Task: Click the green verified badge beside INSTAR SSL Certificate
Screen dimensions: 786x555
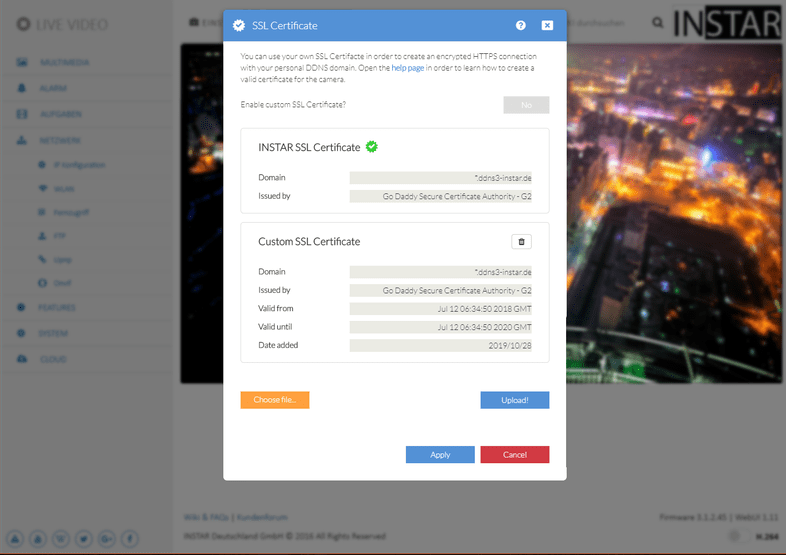Action: point(372,147)
